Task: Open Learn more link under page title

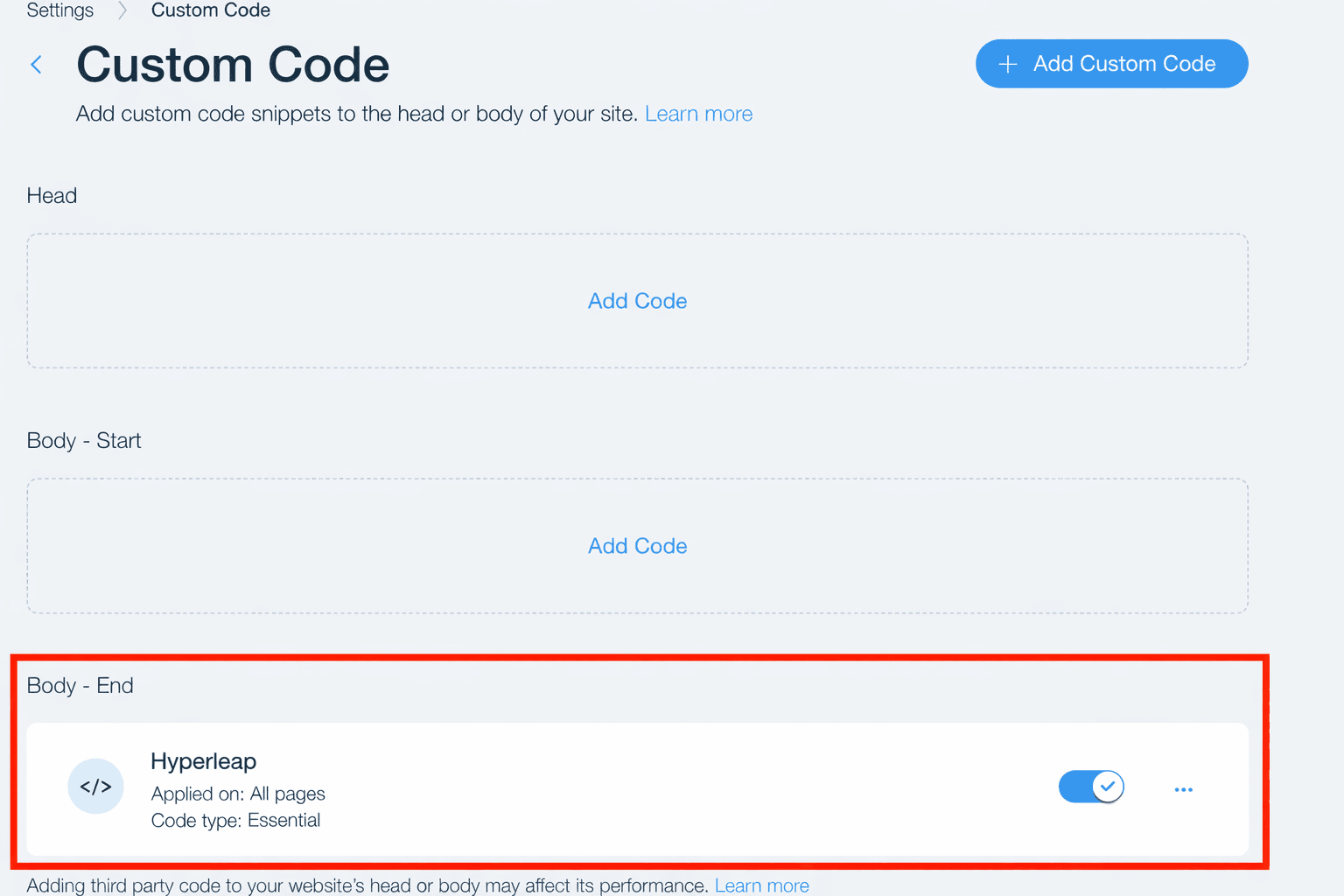Action: (x=698, y=114)
